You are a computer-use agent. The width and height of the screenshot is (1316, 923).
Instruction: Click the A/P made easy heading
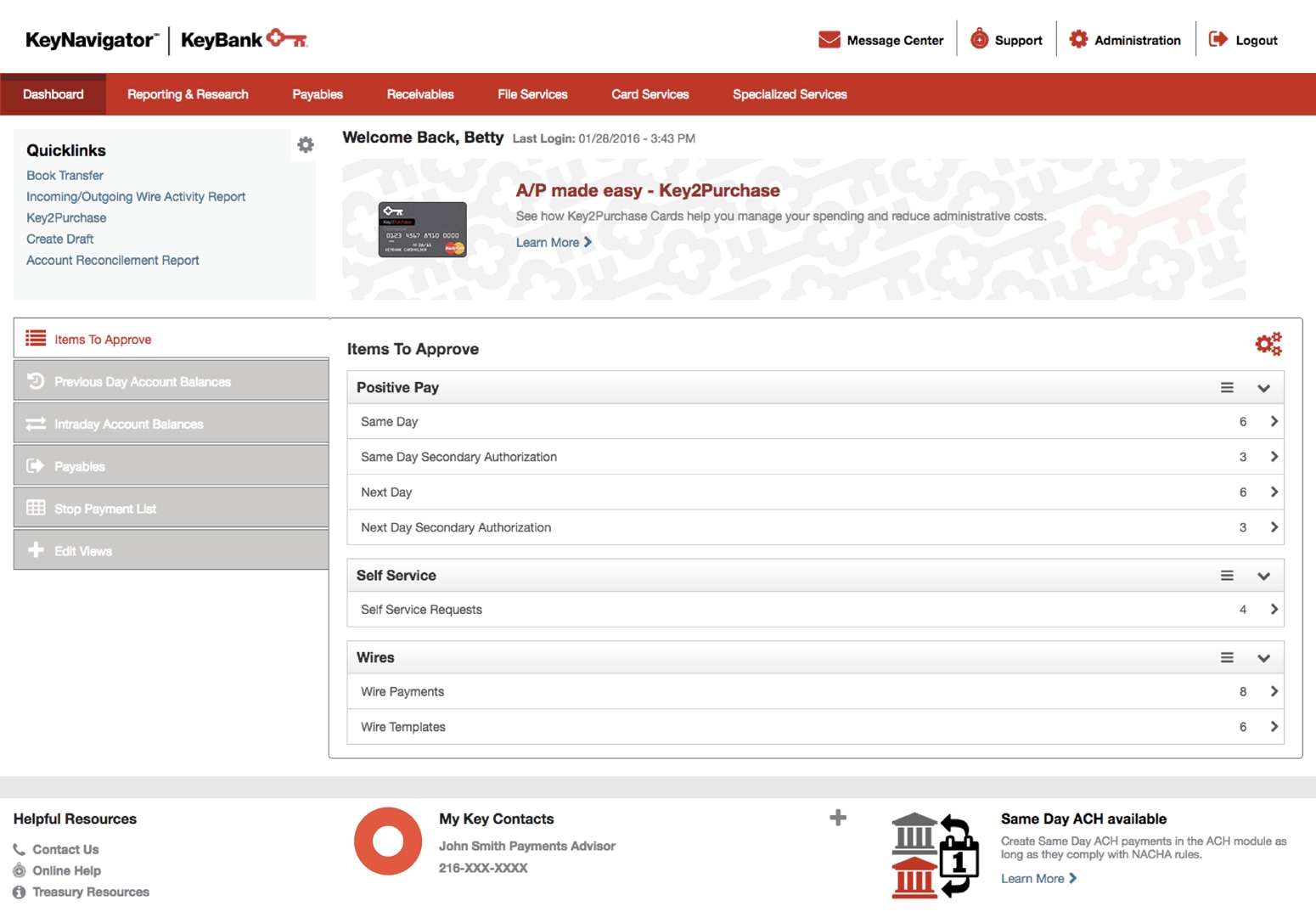tap(648, 190)
